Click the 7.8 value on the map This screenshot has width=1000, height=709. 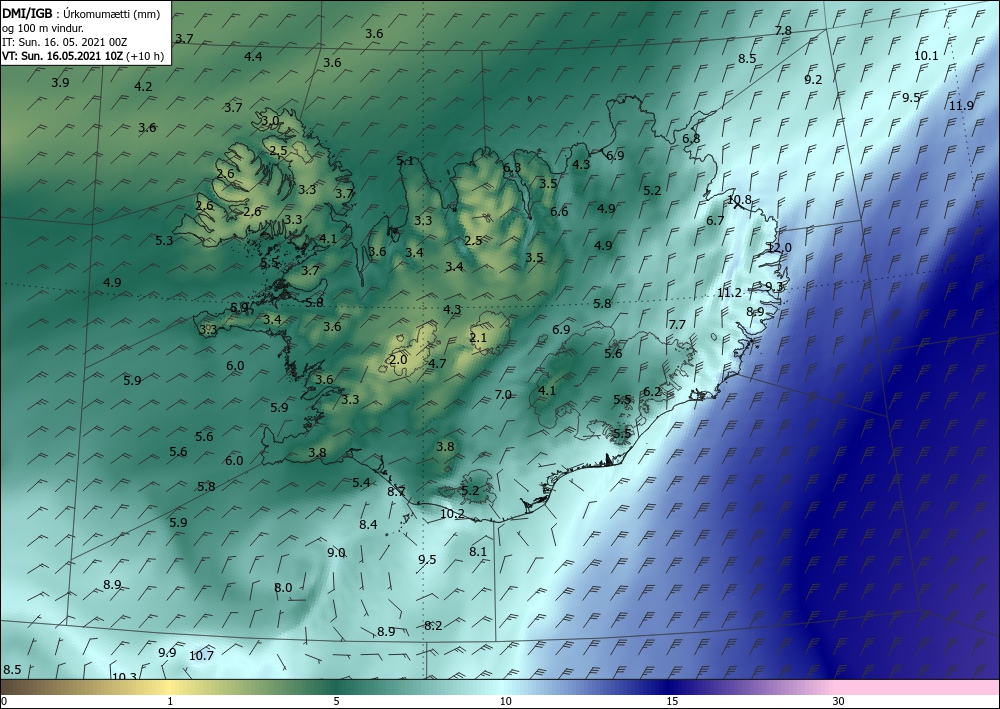tap(783, 31)
